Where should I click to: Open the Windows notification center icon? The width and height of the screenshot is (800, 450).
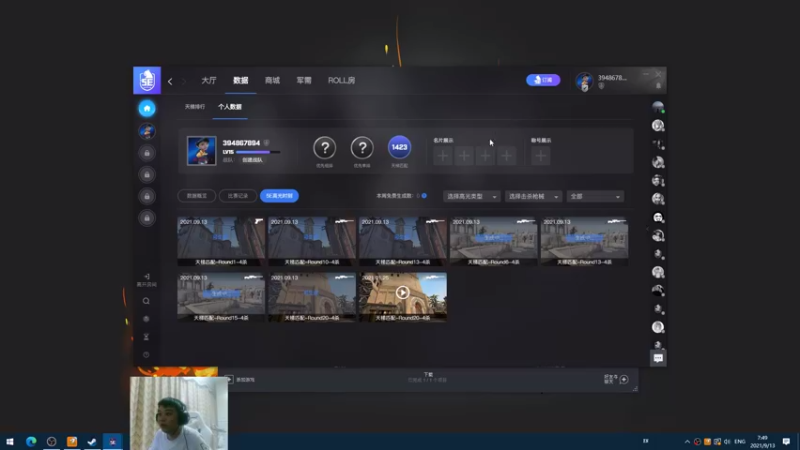pyautogui.click(x=786, y=441)
